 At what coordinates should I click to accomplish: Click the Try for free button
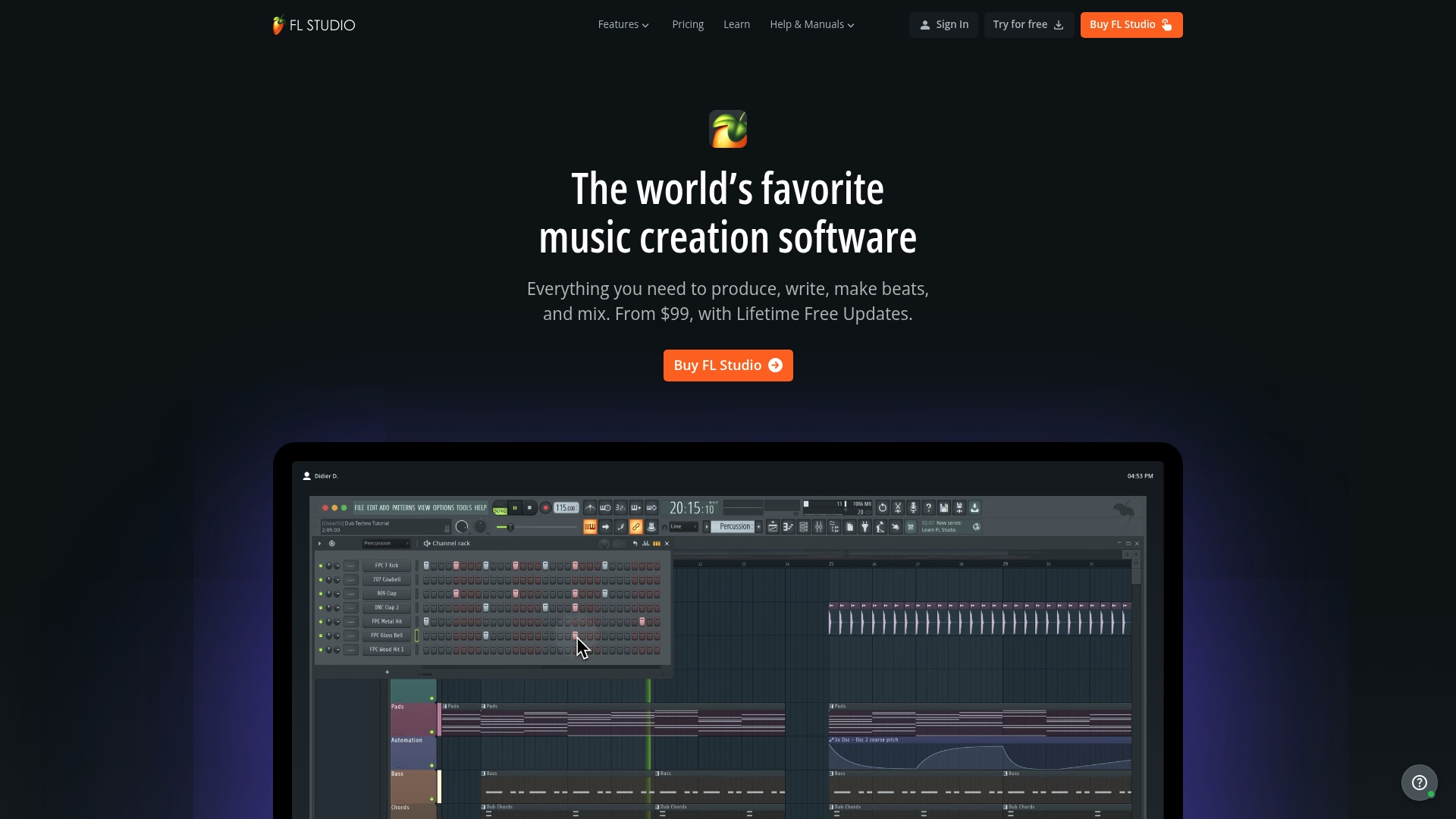tap(1029, 25)
